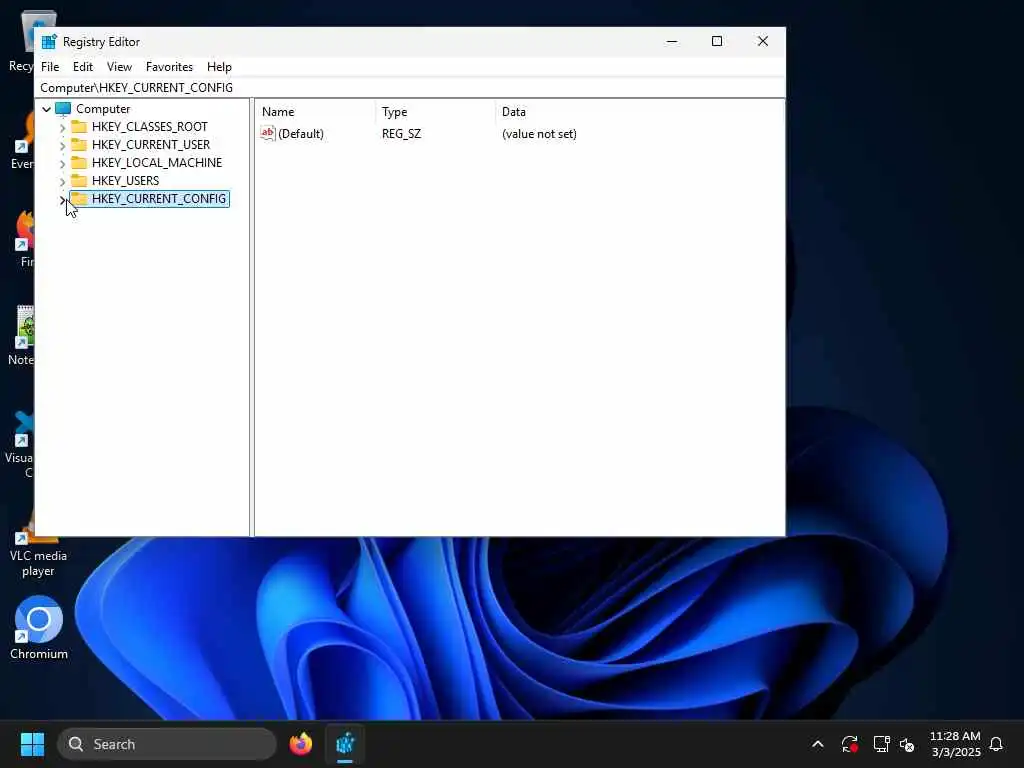
Task: Close the Registry Editor window
Action: pos(762,41)
